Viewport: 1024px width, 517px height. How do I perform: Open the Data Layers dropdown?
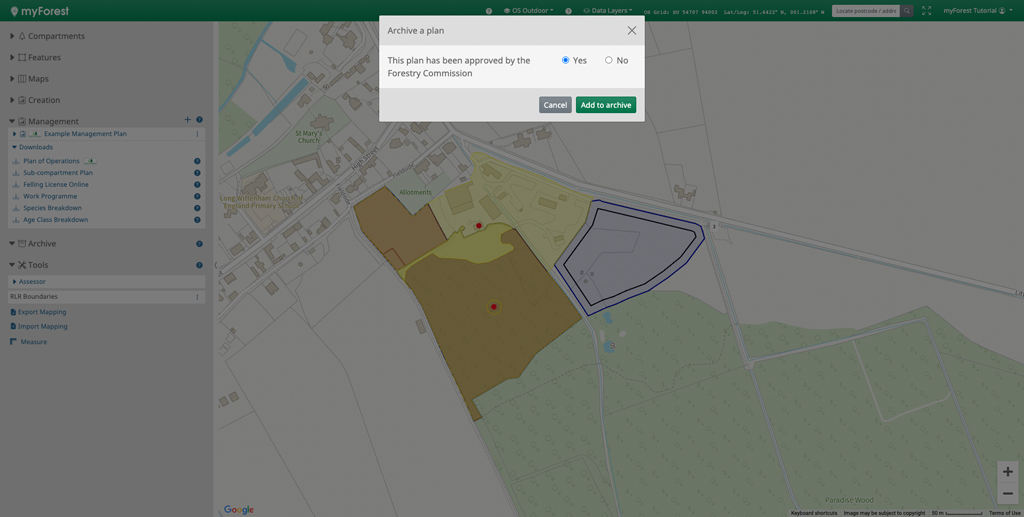[x=609, y=11]
